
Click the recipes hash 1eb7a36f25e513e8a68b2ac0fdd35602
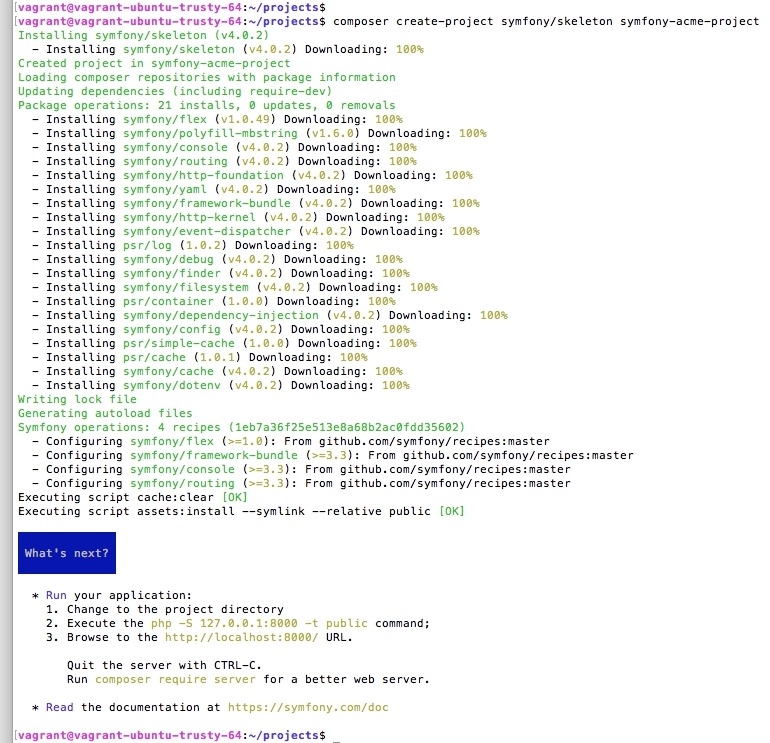pyautogui.click(x=347, y=427)
